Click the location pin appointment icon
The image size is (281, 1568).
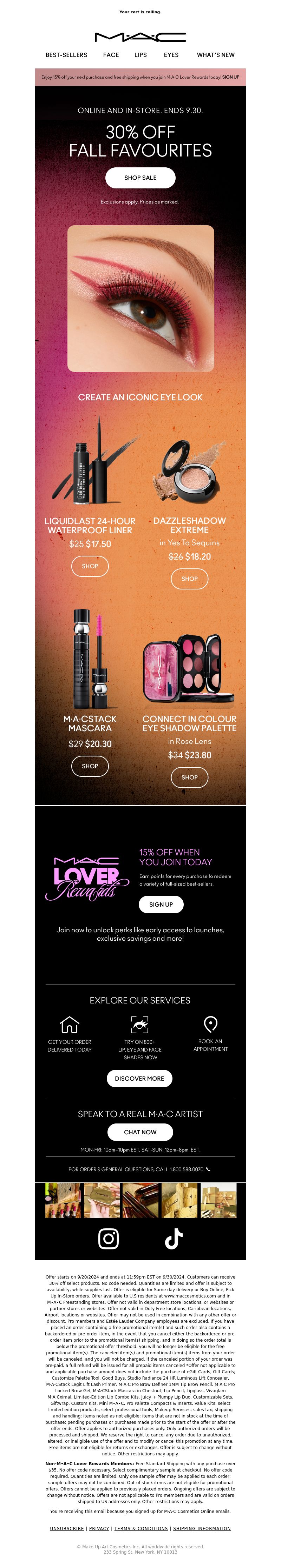tap(210, 1025)
